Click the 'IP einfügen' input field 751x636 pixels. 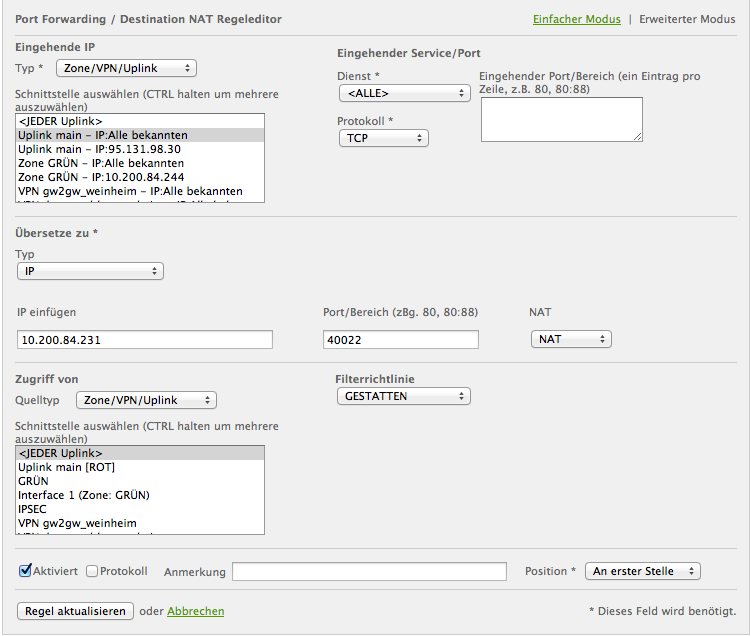(145, 340)
